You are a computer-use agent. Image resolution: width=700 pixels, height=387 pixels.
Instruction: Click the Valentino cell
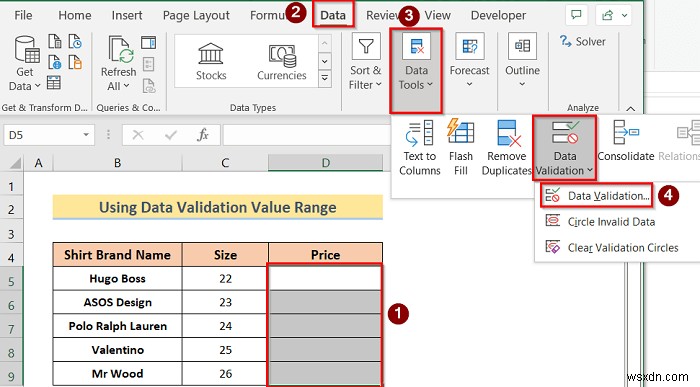pyautogui.click(x=117, y=350)
